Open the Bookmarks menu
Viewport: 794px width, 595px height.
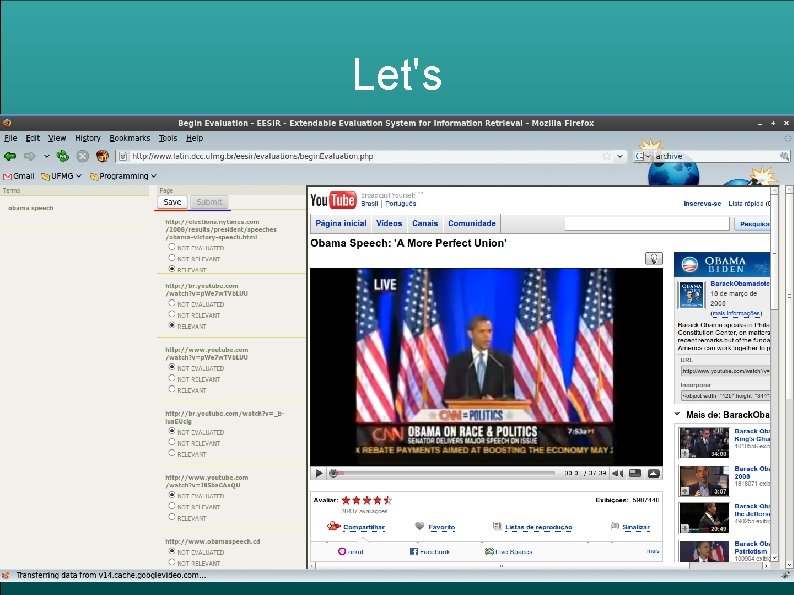(x=130, y=138)
